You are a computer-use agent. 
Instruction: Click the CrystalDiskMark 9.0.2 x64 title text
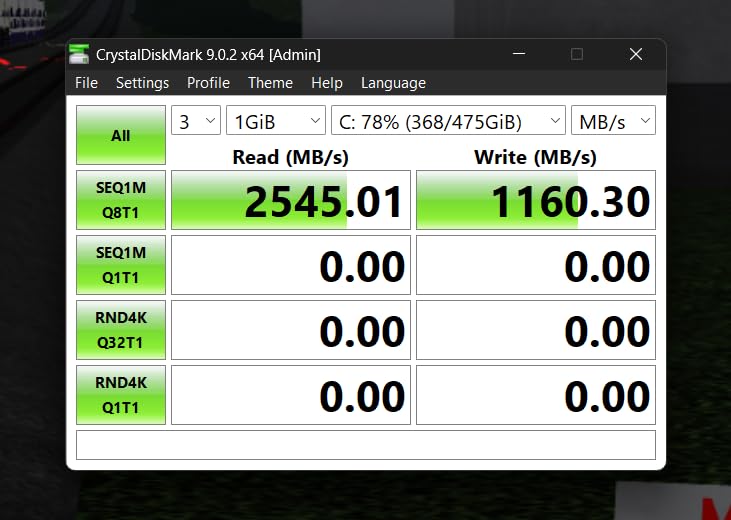coord(208,55)
